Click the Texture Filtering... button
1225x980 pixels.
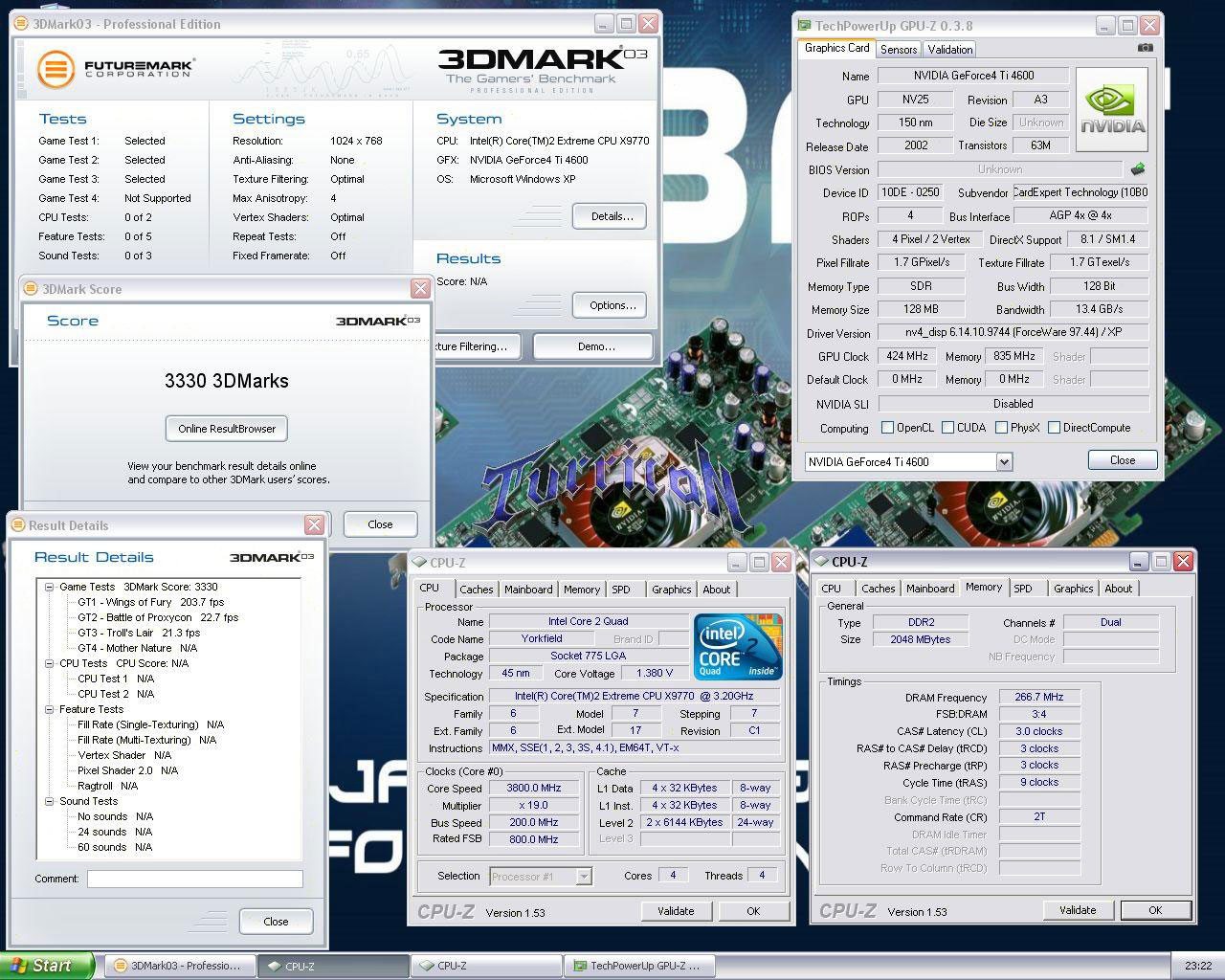[479, 346]
